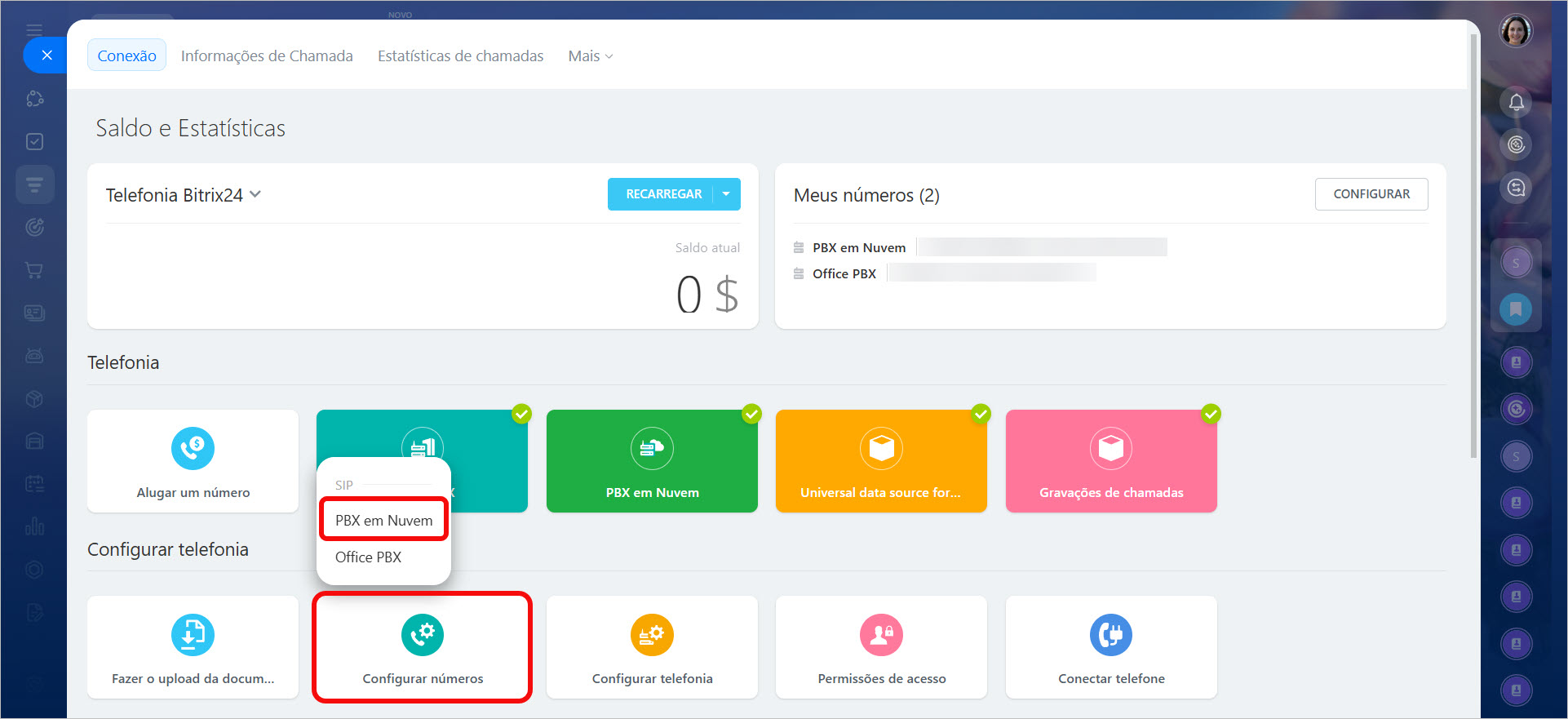Select the highlighted CRM funnel sidebar icon
Viewport: 1568px width, 719px height.
[x=34, y=184]
